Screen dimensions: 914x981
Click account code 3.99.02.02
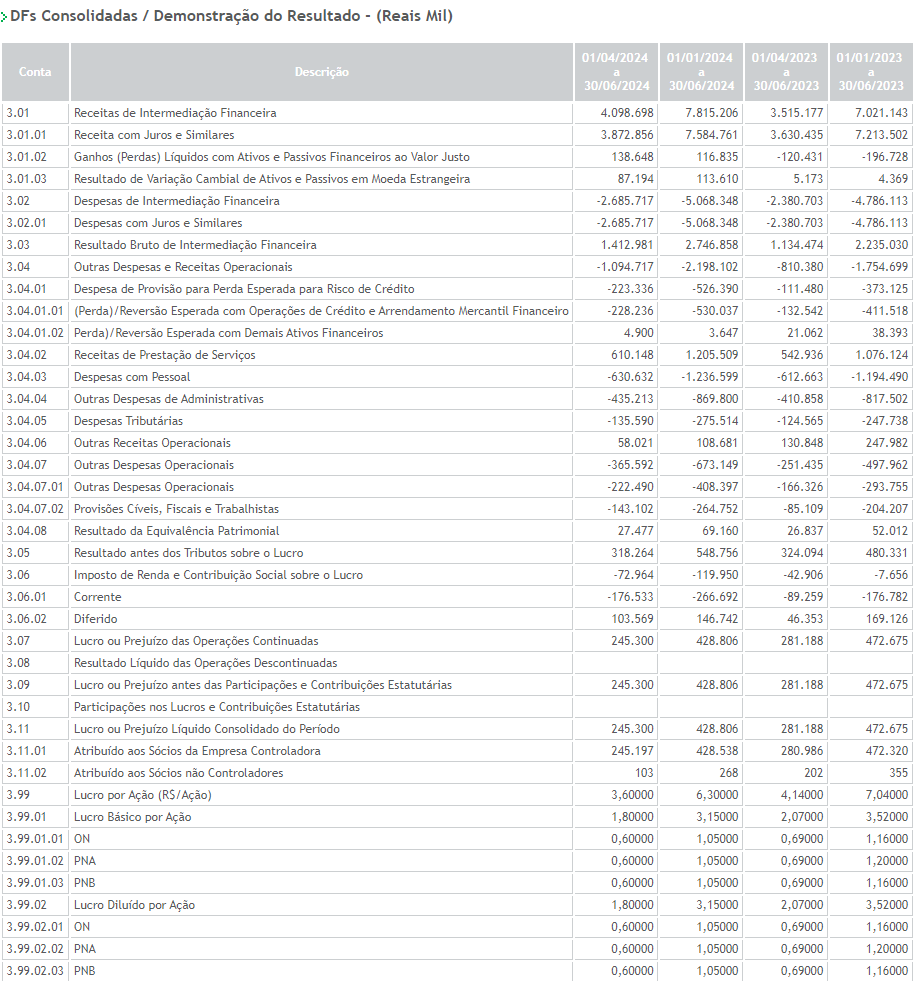(x=34, y=949)
